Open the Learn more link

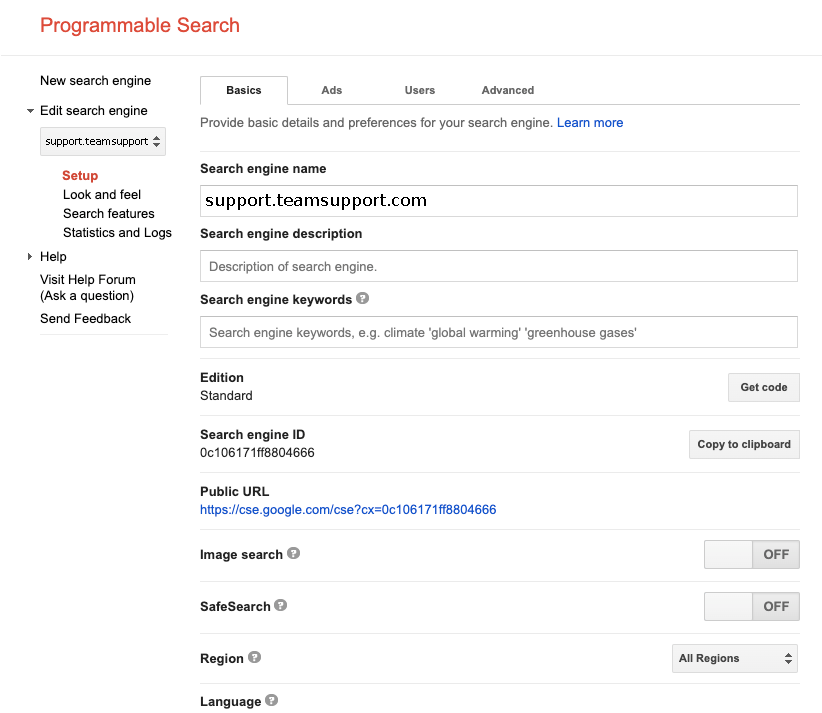click(590, 123)
